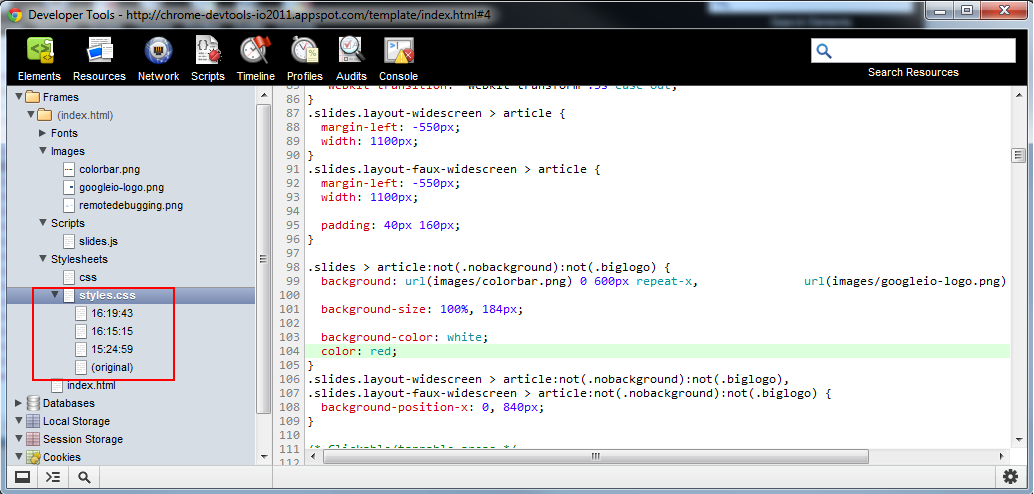Viewport: 1034px width, 494px height.
Task: Click the Local Storage grid icon
Action: (33, 421)
